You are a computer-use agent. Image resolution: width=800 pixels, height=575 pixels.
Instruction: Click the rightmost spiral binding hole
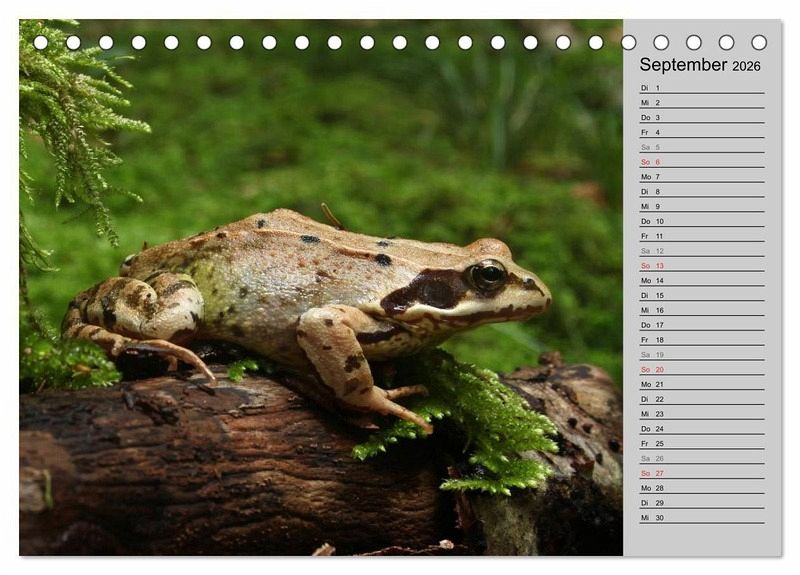[759, 42]
